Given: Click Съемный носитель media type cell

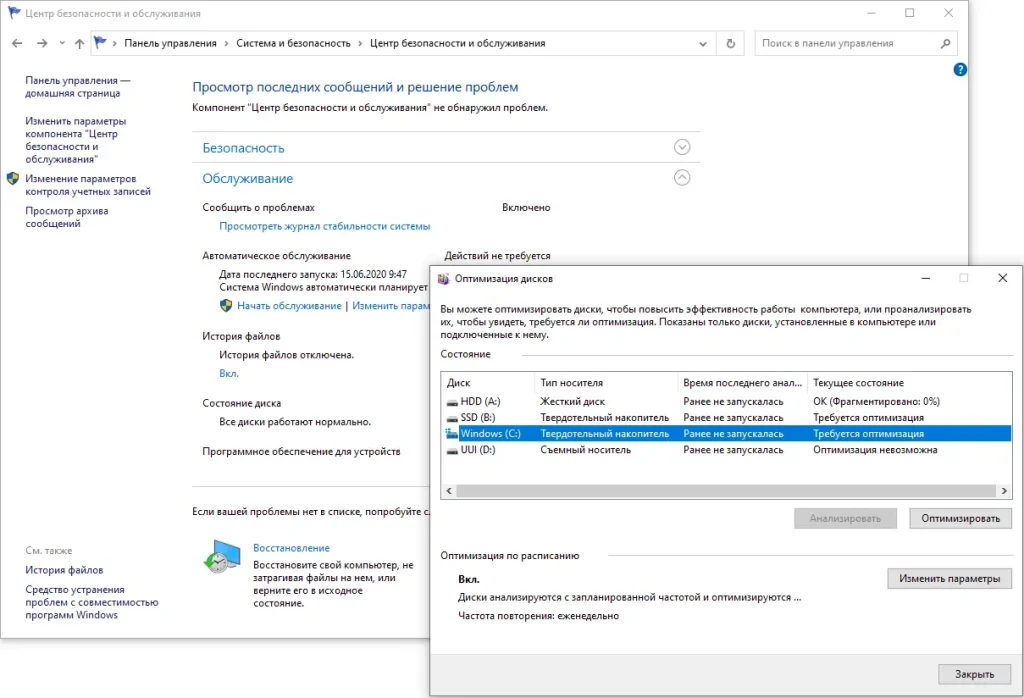Looking at the screenshot, I should click(x=585, y=450).
